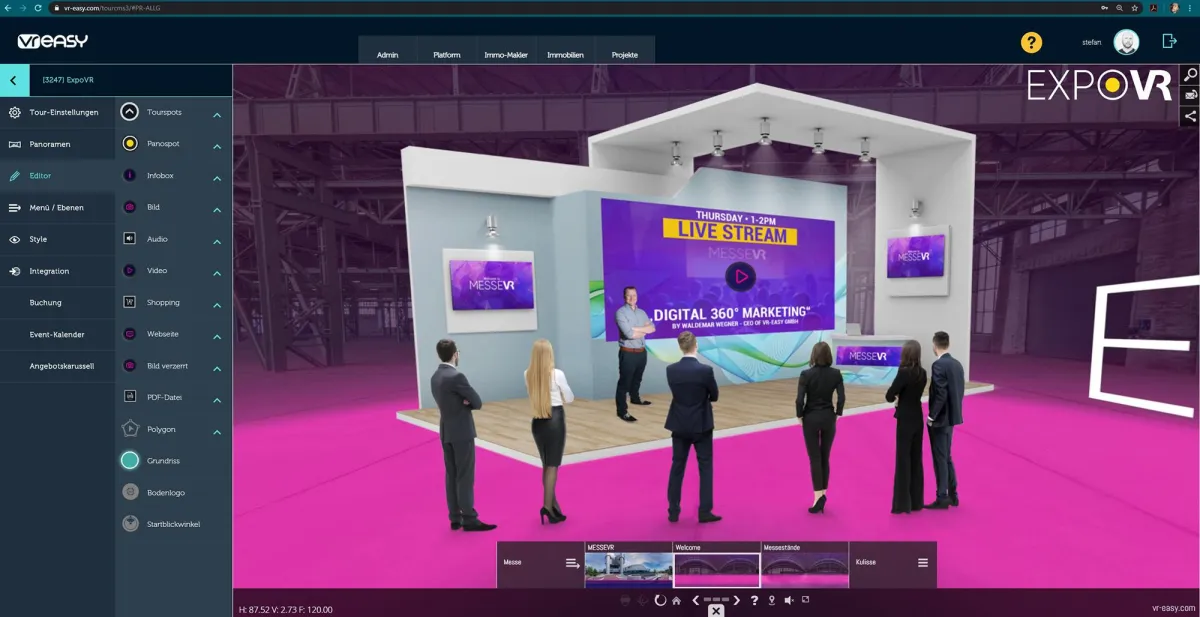Collapse the Shopping hotspot section

pyautogui.click(x=216, y=302)
